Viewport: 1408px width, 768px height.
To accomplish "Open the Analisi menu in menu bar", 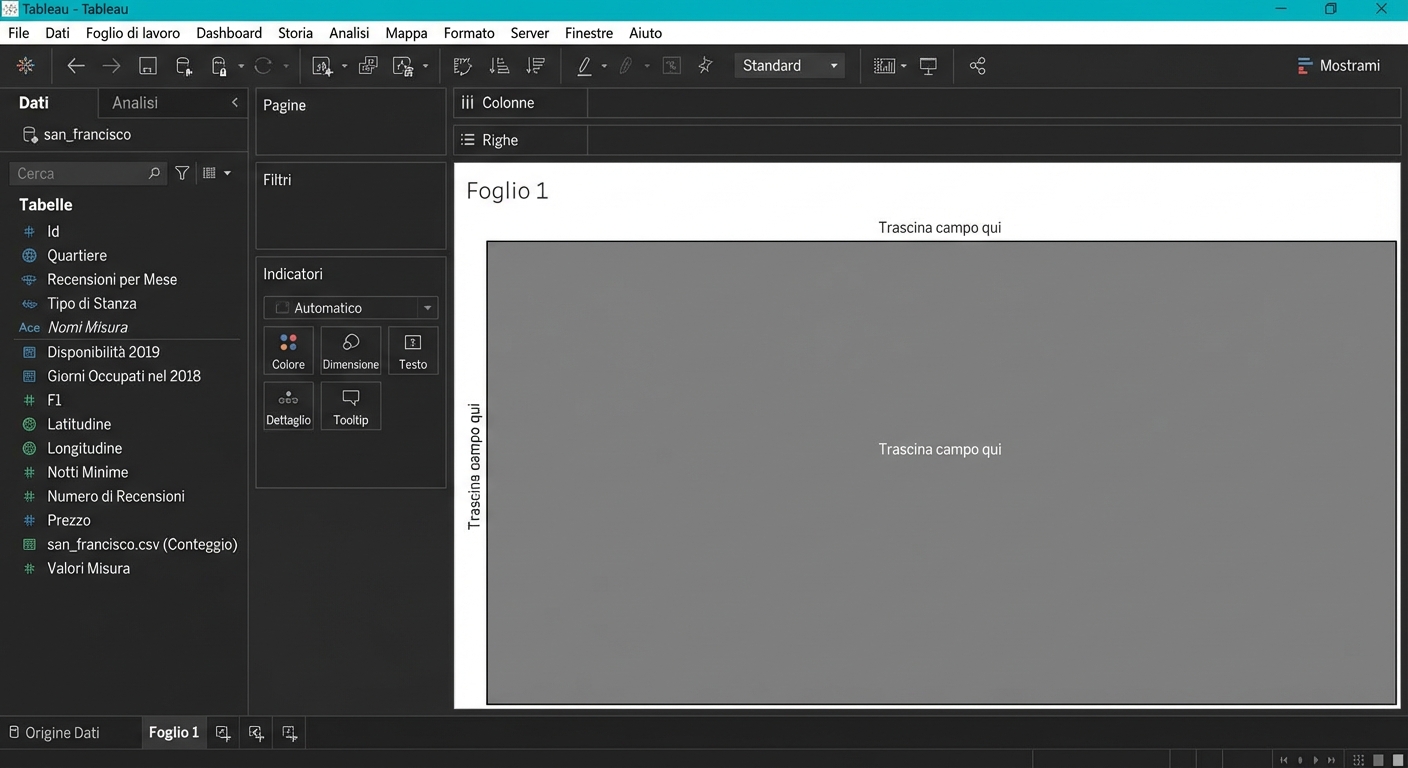I will tap(349, 33).
